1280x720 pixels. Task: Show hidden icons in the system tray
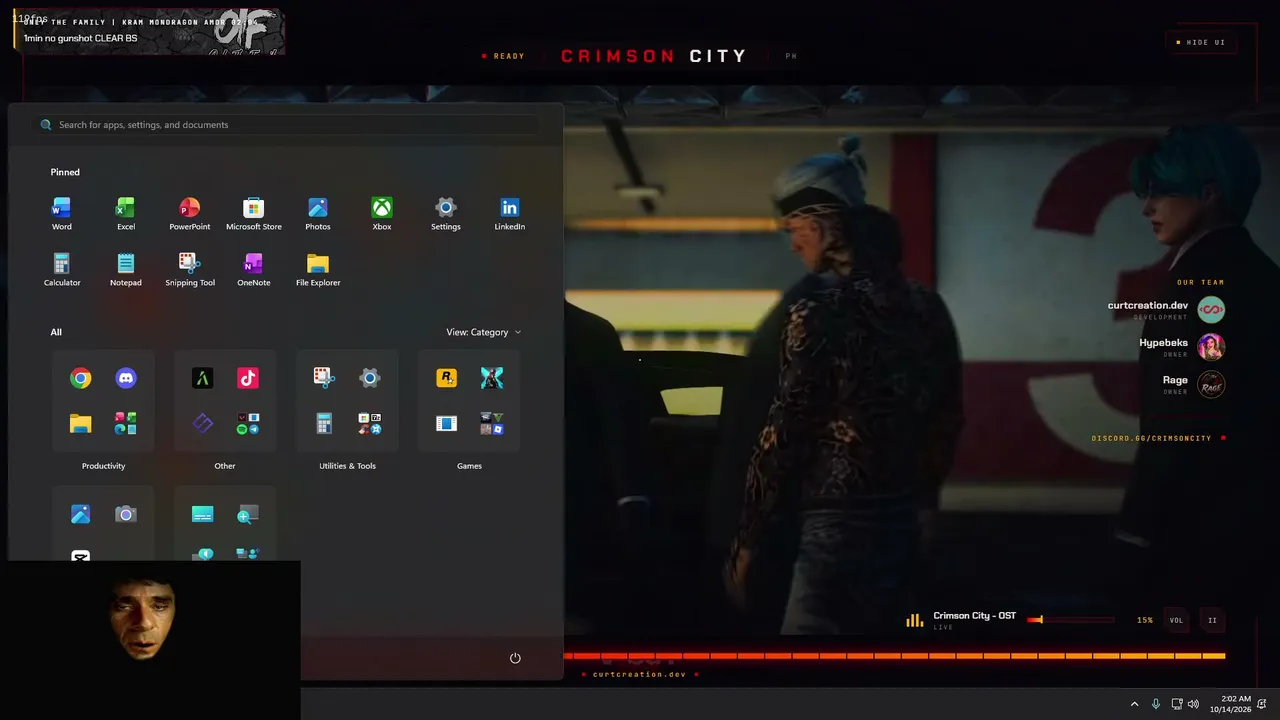pos(1134,704)
